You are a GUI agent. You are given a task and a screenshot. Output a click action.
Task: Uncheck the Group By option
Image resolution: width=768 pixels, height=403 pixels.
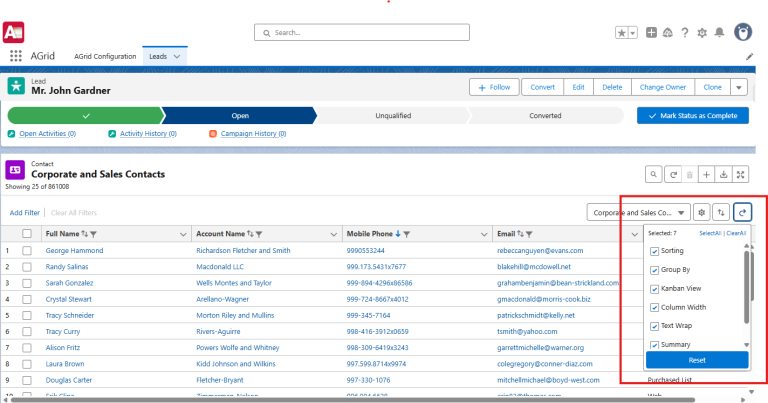click(654, 270)
